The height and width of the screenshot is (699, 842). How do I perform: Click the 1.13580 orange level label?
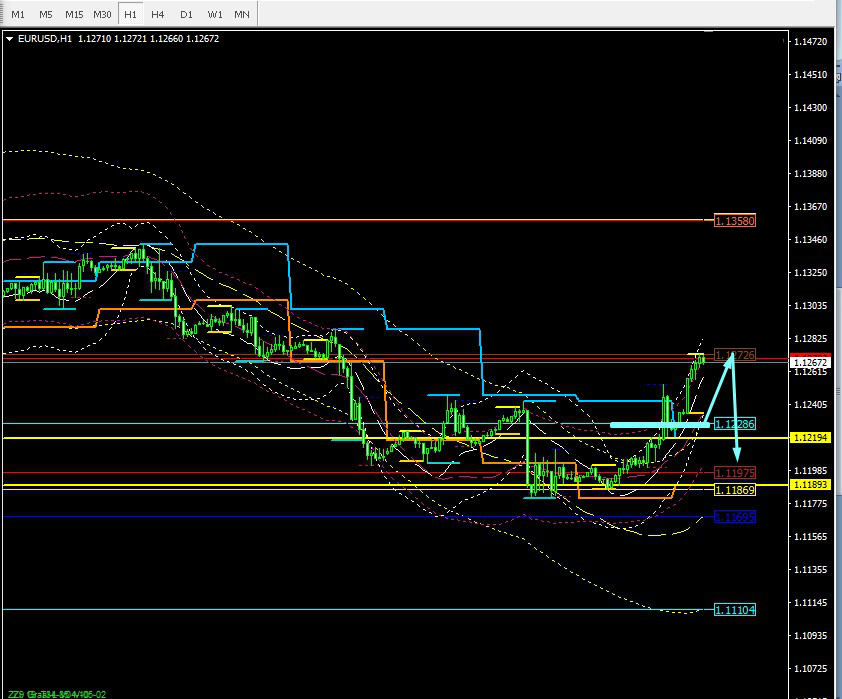[734, 221]
